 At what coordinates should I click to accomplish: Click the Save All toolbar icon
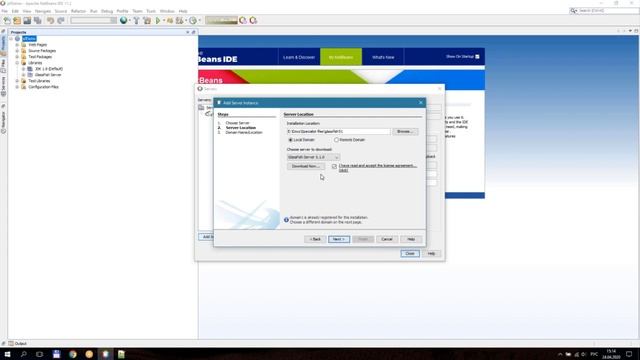(38, 20)
